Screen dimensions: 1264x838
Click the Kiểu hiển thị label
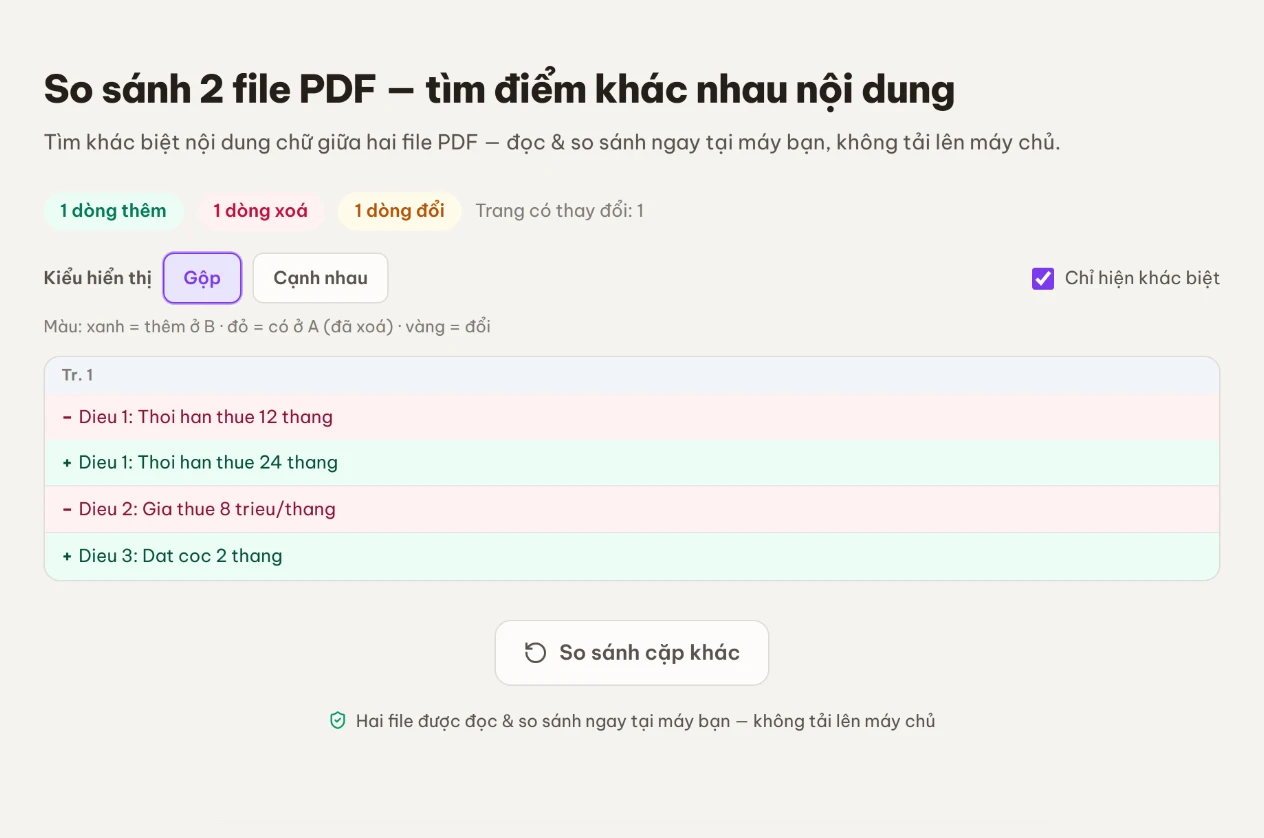coord(98,278)
